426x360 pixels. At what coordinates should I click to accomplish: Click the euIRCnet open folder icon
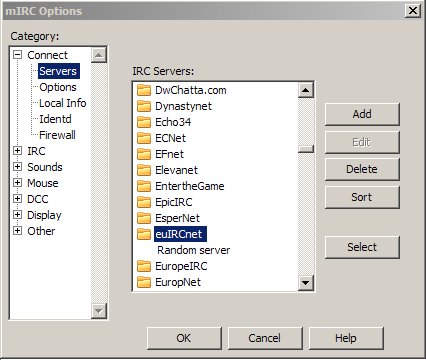(x=144, y=234)
